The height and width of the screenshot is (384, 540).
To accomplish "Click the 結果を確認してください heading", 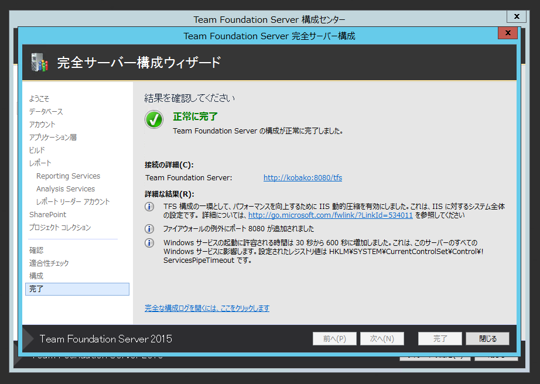I will tap(189, 98).
